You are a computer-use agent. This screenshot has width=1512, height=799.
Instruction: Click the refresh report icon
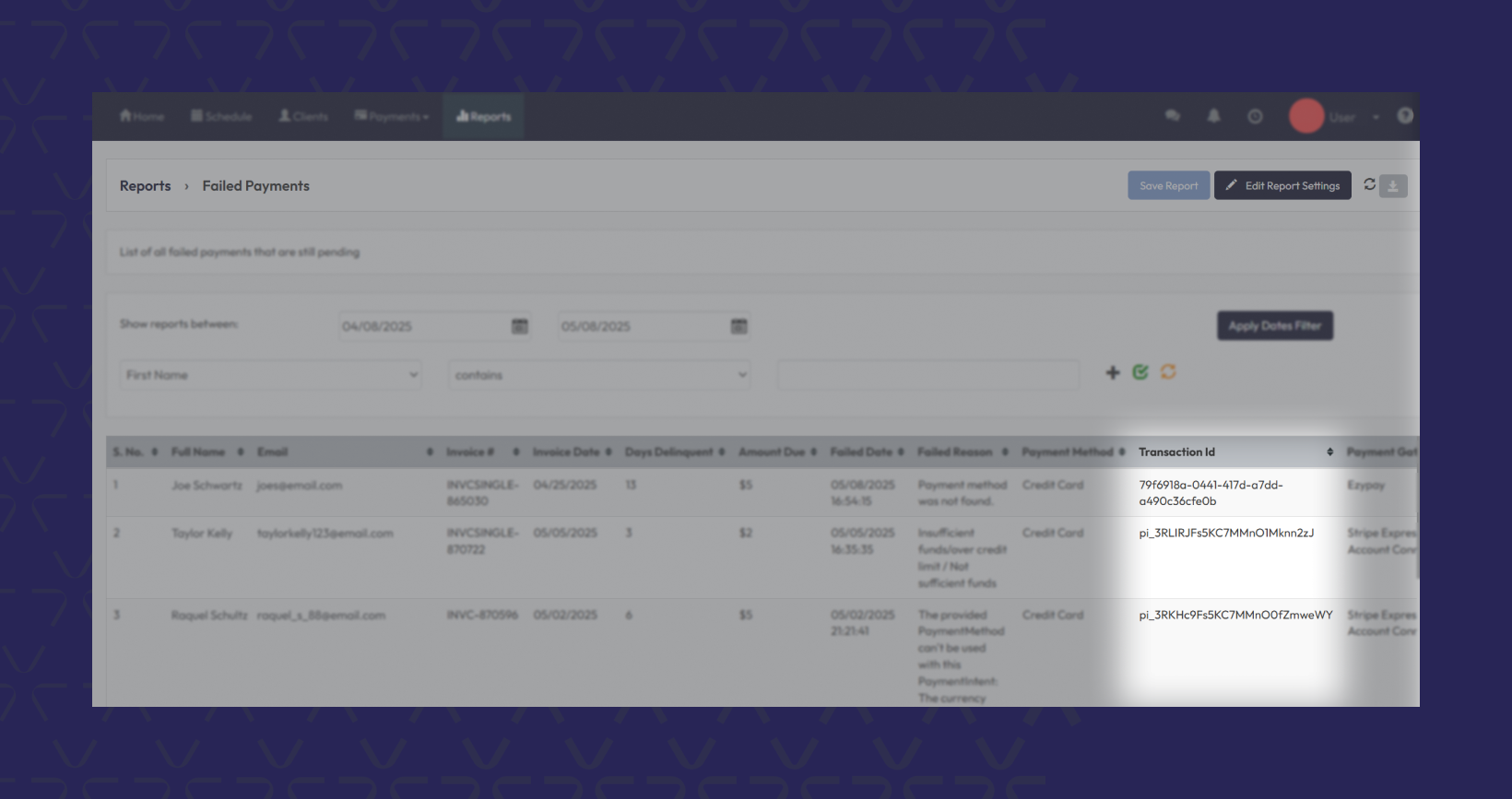pos(1369,184)
